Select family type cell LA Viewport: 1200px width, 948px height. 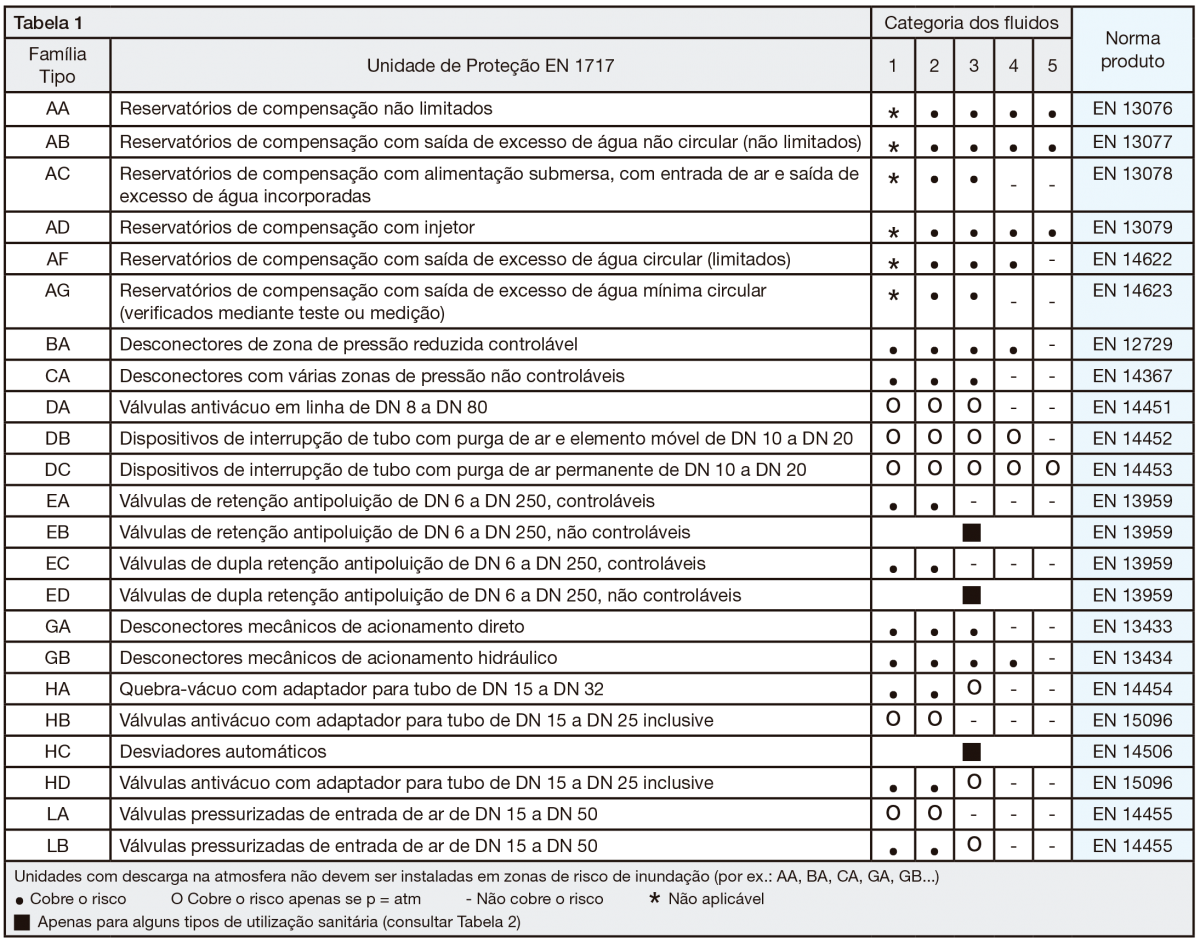point(57,813)
